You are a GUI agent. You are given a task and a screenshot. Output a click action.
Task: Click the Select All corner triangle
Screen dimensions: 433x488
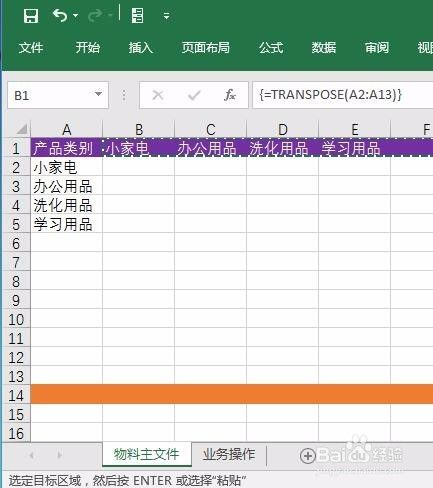[x=21, y=129]
